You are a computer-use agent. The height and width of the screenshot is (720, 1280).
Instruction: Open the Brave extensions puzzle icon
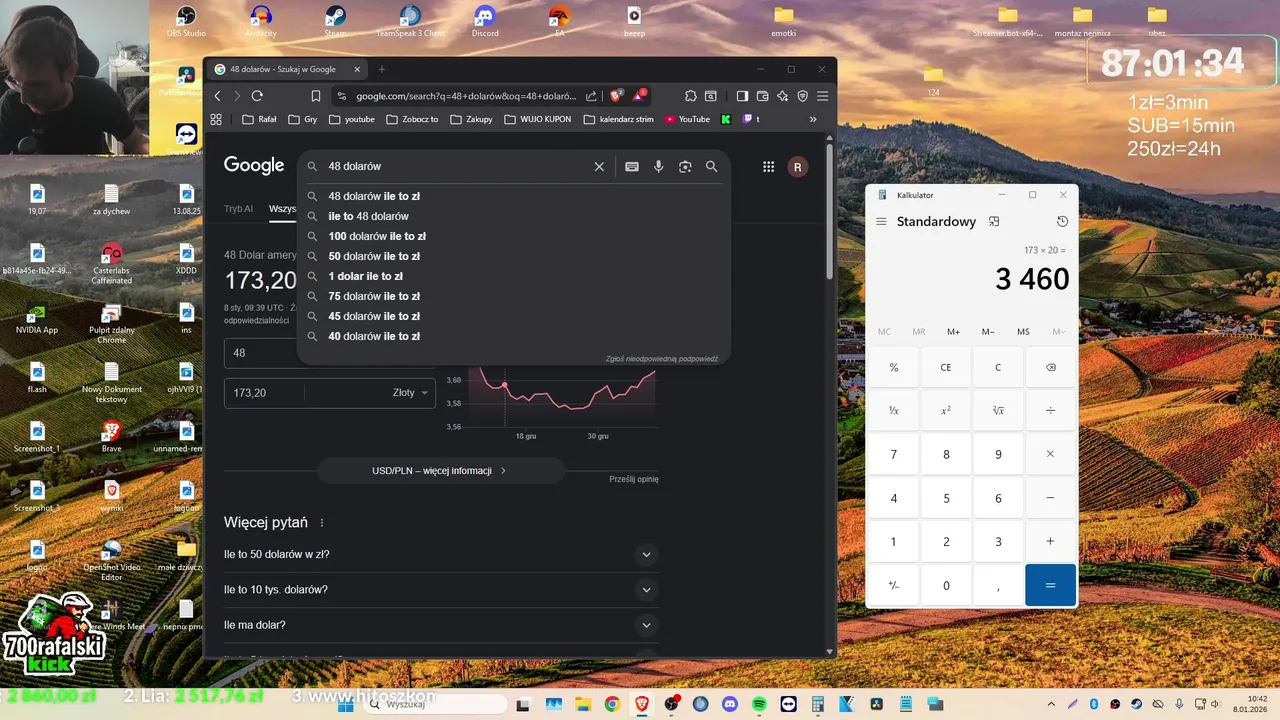point(690,96)
